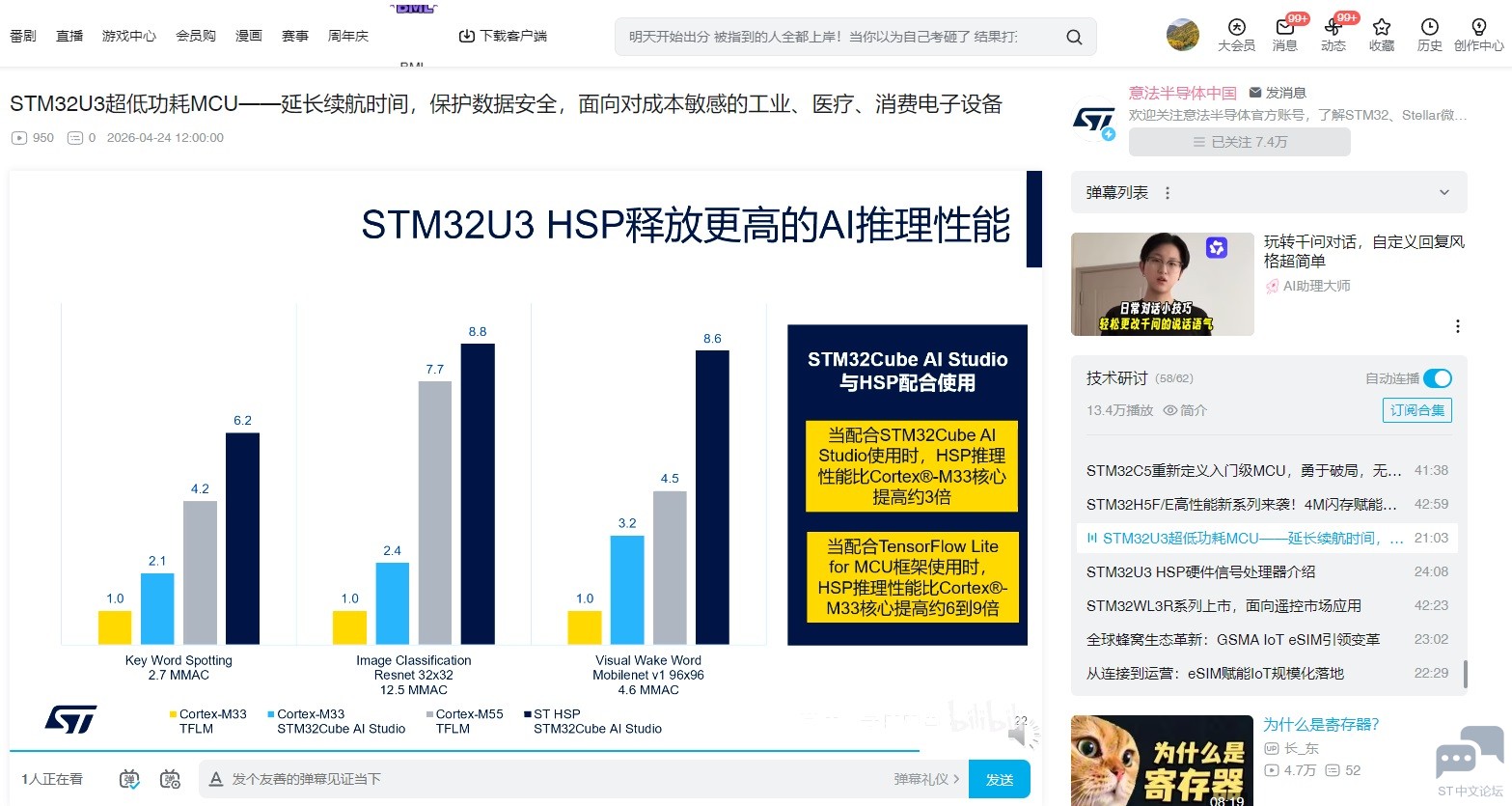The width and height of the screenshot is (1512, 806).
Task: Open the 为什么是寄存器? video title
Action: click(1321, 724)
